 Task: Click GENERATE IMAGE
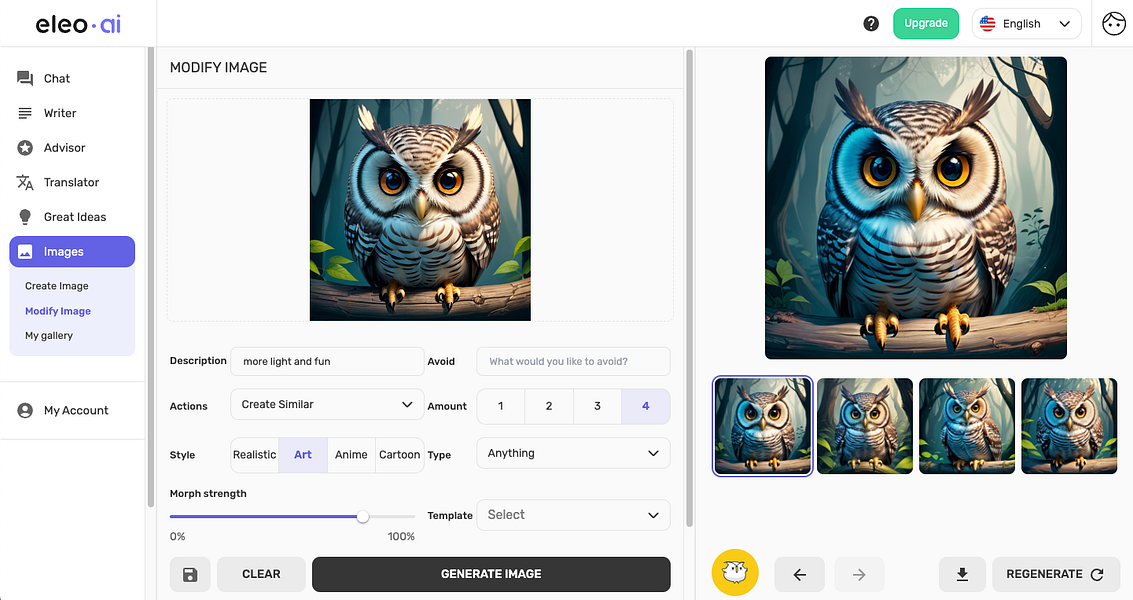click(491, 575)
